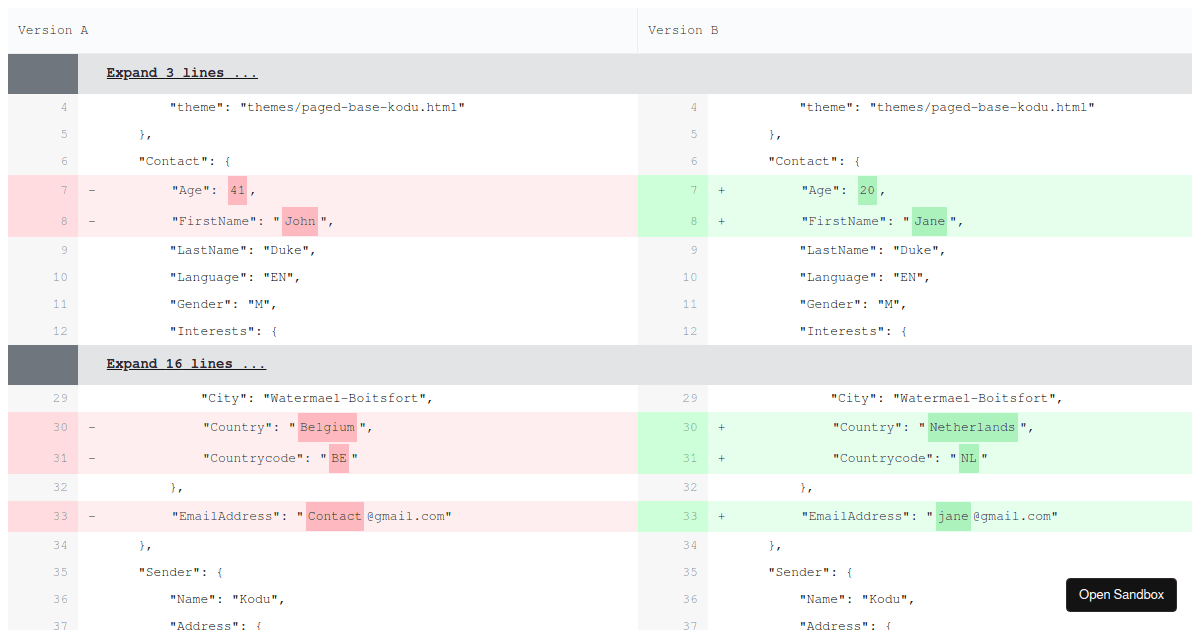The height and width of the screenshot is (630, 1200).
Task: Select the minus marker on the Countrycode BE line
Action: pyautogui.click(x=91, y=458)
